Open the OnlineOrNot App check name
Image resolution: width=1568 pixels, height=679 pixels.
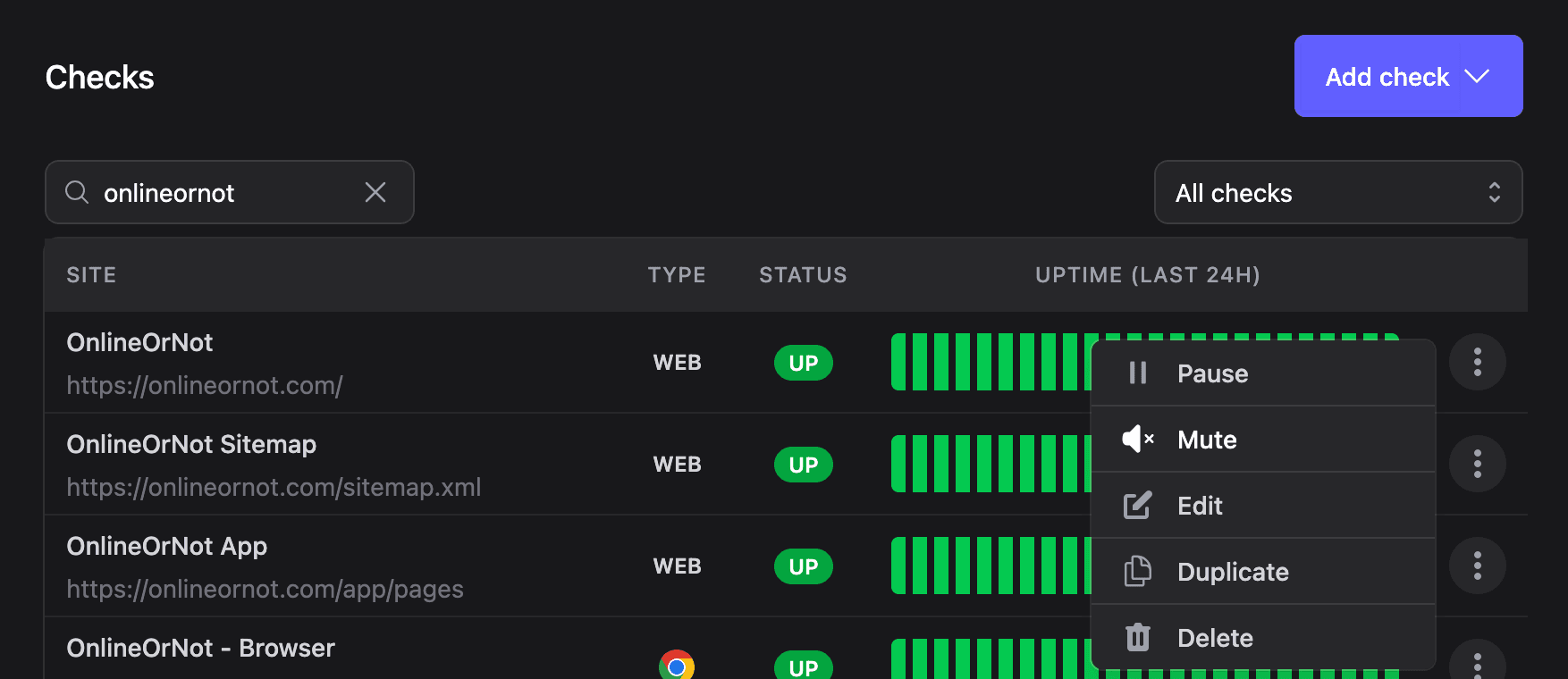(167, 546)
